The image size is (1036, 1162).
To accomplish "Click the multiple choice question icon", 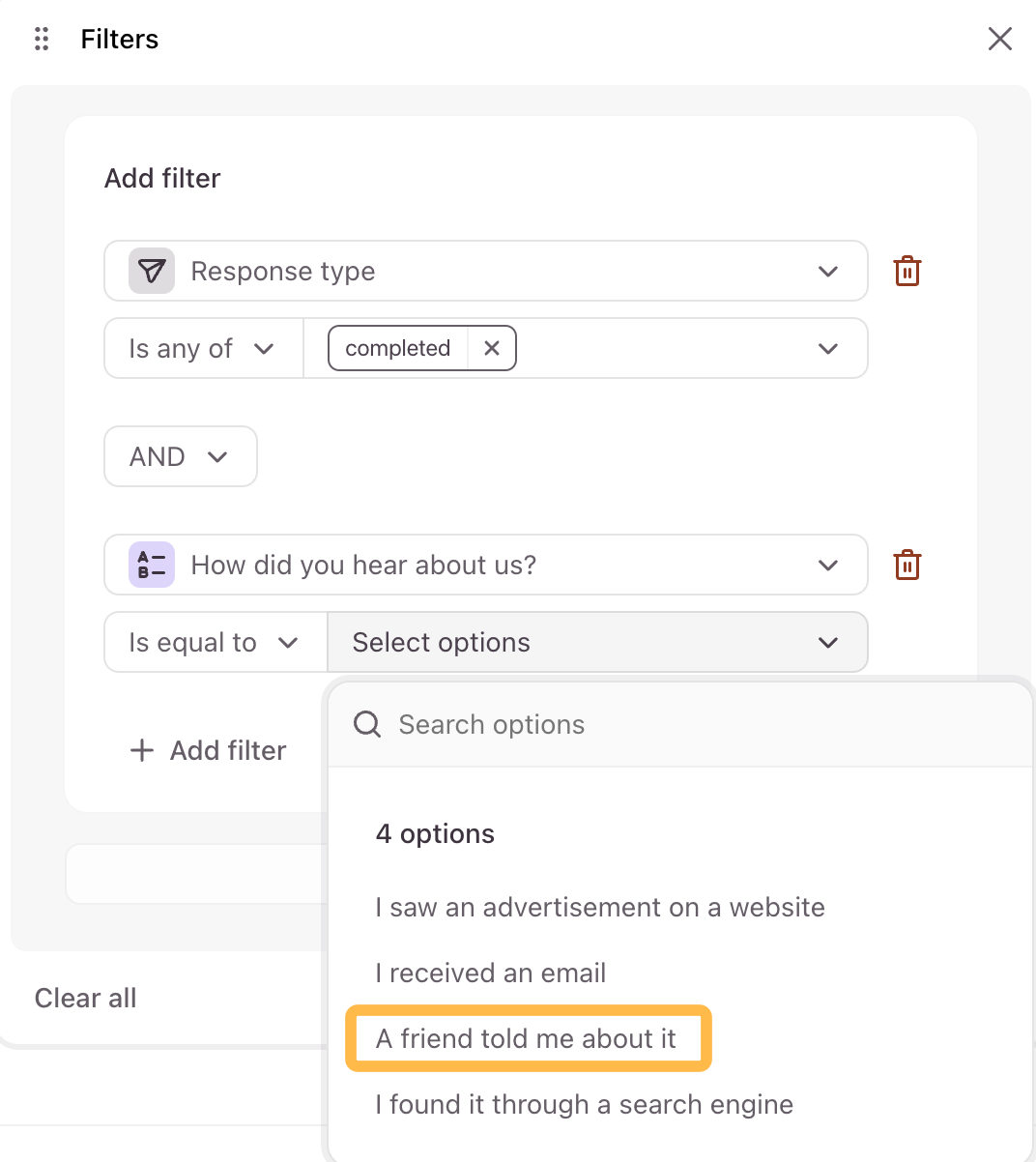I will 152,565.
